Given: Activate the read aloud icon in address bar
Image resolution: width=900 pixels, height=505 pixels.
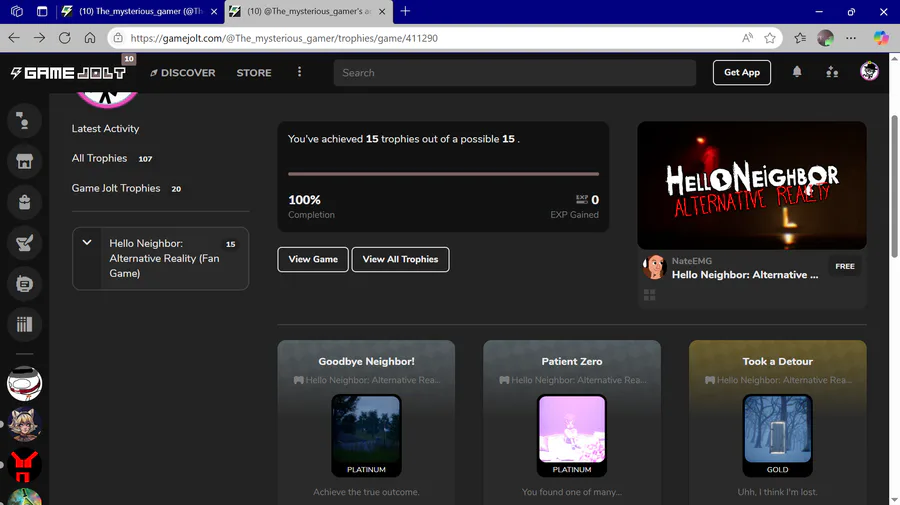Looking at the screenshot, I should (747, 38).
